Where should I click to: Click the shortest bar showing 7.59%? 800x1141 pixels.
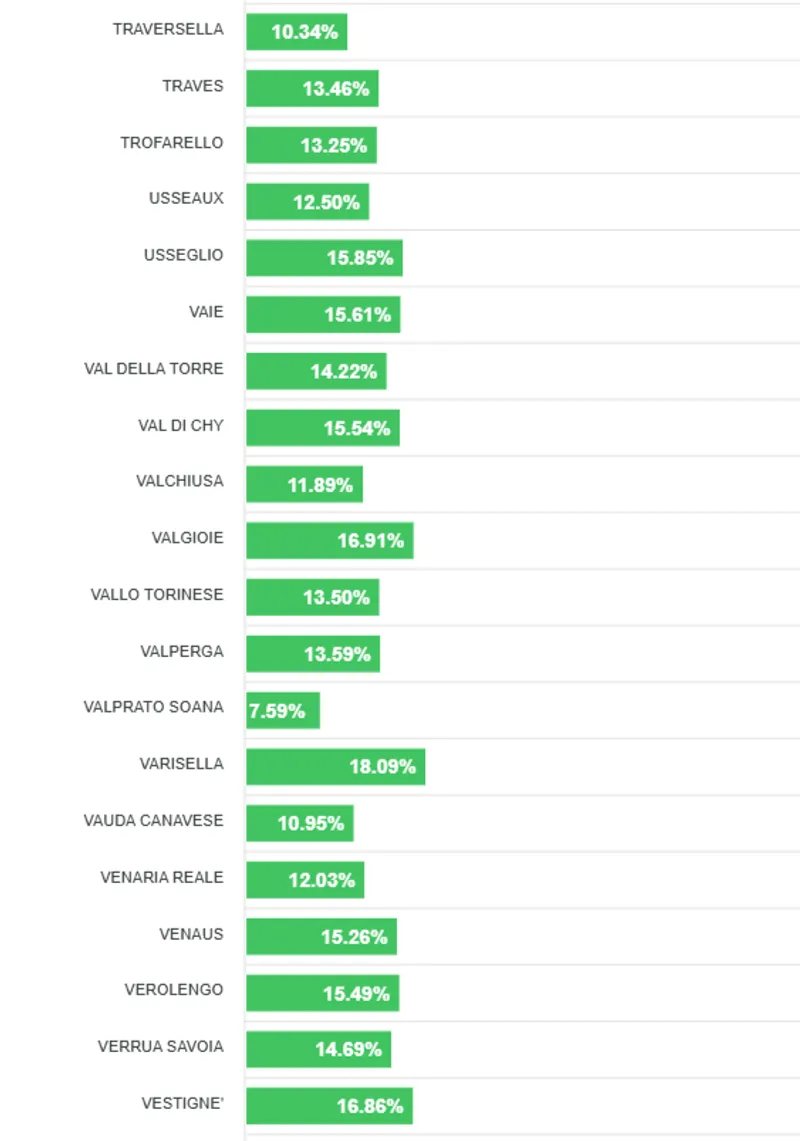[283, 710]
